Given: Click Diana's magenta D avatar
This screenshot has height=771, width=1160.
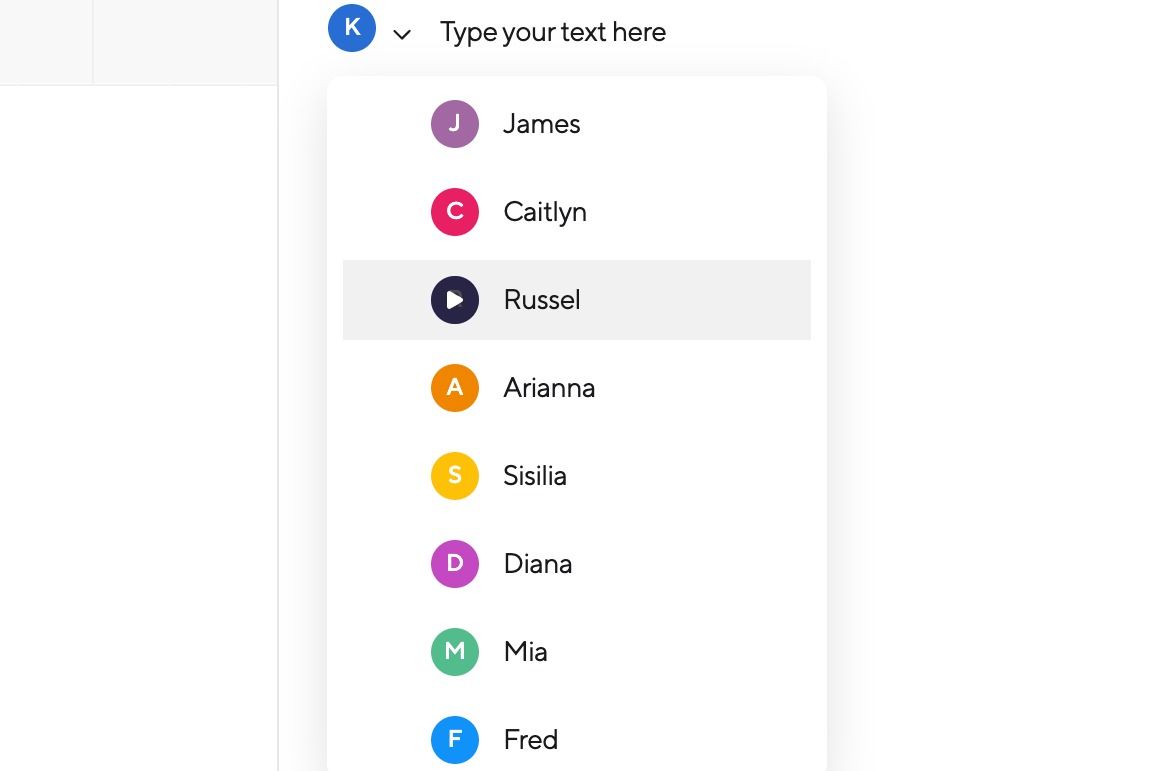Looking at the screenshot, I should [455, 564].
